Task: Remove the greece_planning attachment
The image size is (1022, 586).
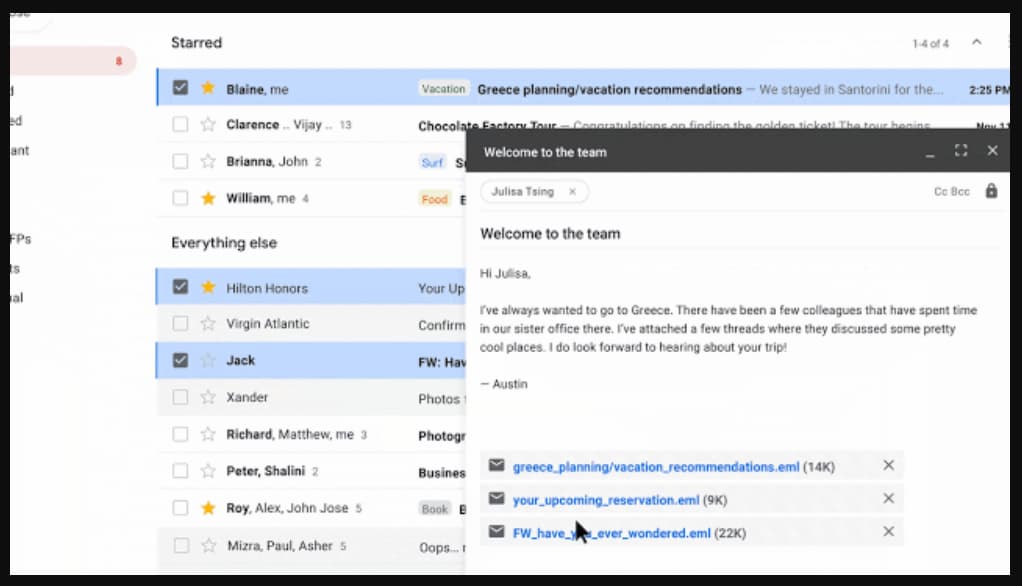Action: pyautogui.click(x=888, y=466)
